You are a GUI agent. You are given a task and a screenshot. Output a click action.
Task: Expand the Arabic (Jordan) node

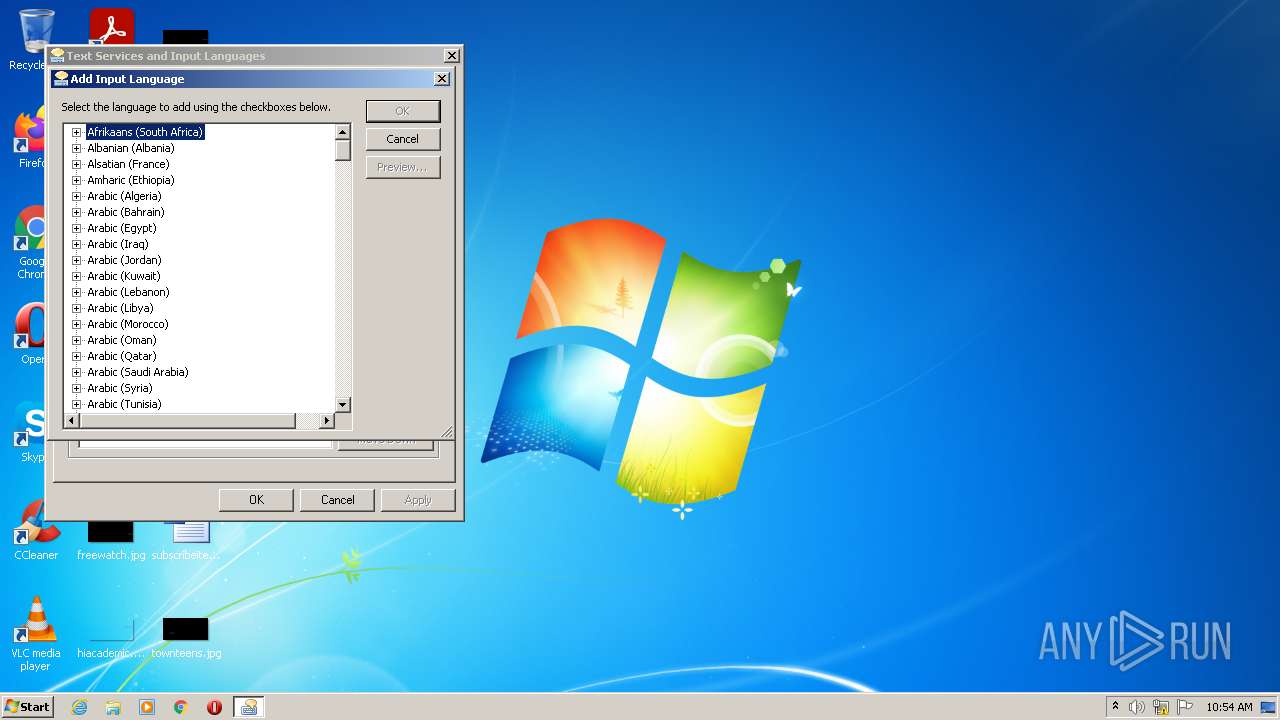coord(76,260)
